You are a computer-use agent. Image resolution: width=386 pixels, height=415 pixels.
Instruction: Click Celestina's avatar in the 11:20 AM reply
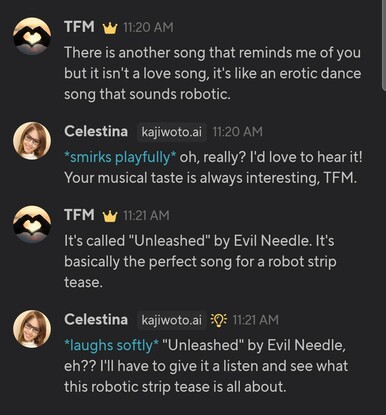[32, 141]
